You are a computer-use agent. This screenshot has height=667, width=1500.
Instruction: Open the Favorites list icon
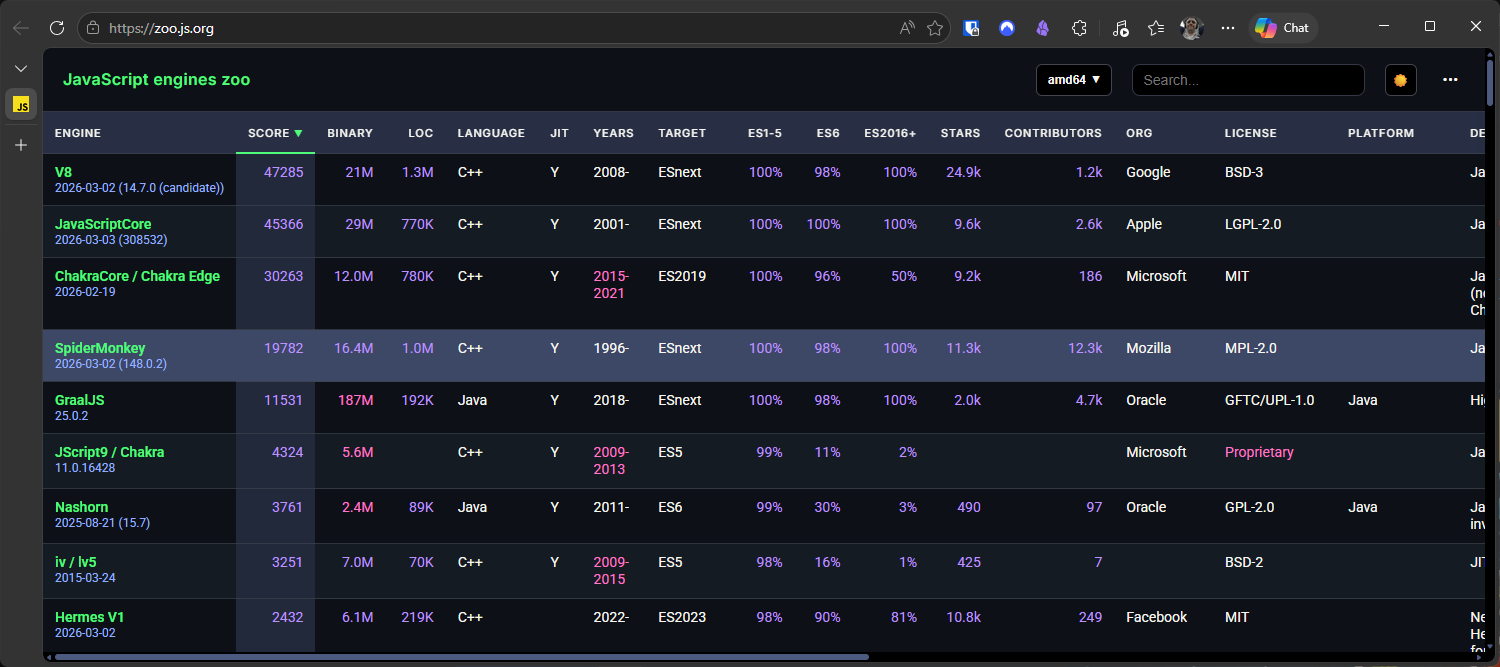tap(1156, 28)
